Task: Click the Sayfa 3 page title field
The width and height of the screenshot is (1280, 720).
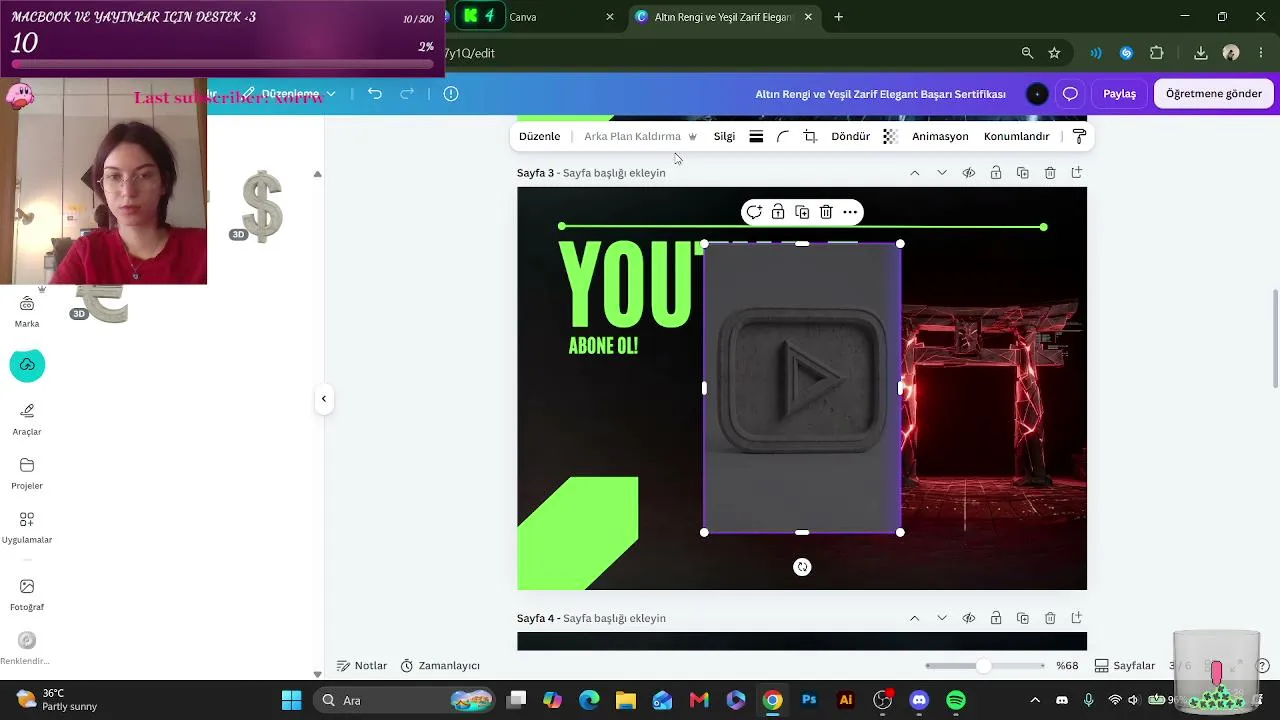Action: point(614,173)
